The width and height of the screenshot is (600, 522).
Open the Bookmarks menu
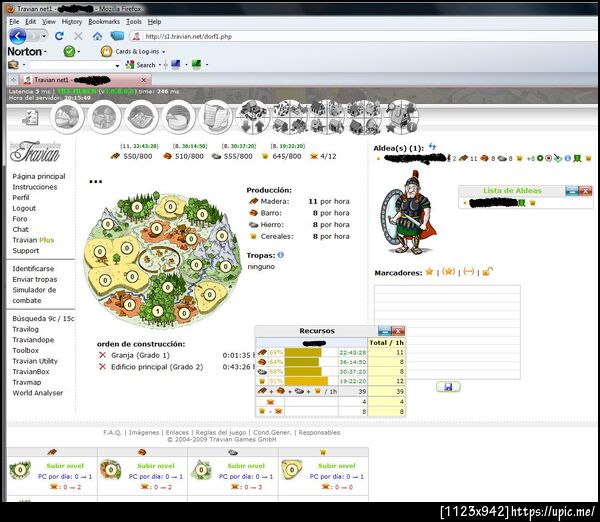(104, 22)
